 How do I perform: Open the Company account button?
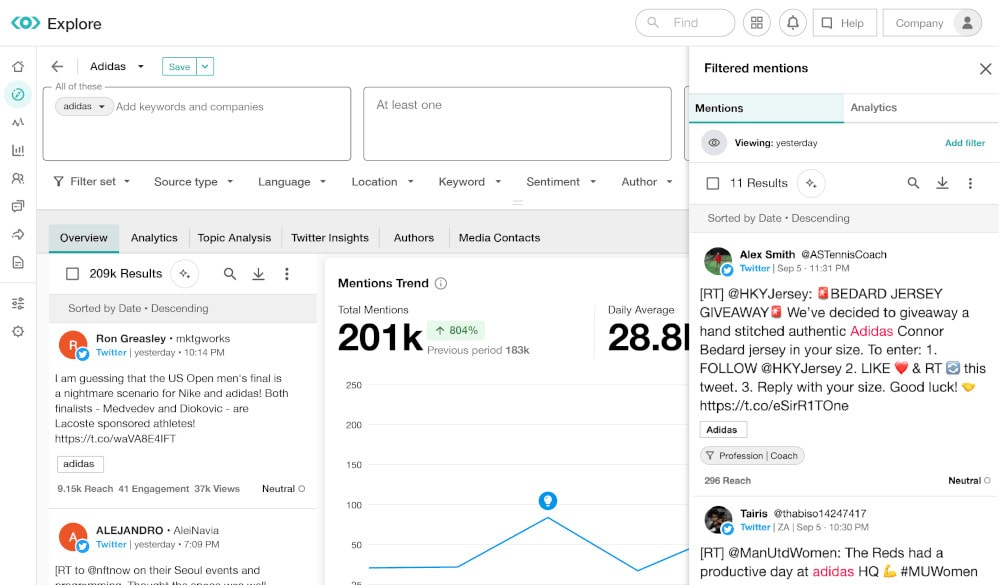[932, 23]
